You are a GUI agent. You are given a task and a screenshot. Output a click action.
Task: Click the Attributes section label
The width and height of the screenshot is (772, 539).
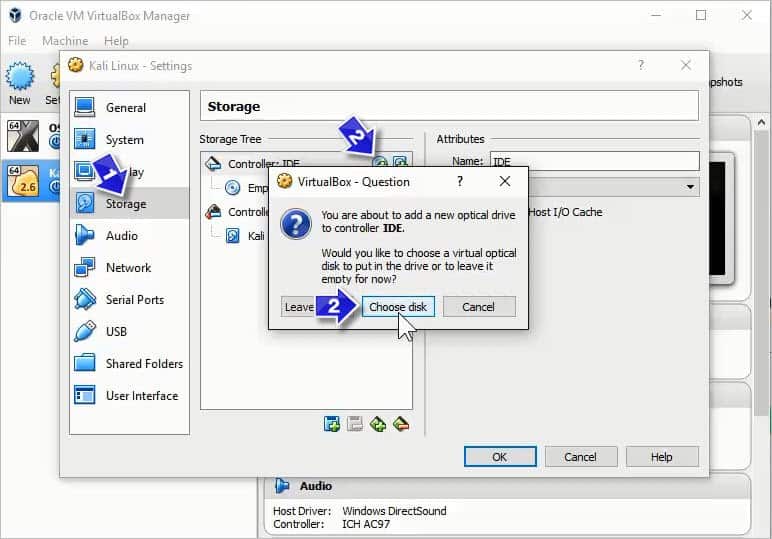click(x=460, y=139)
